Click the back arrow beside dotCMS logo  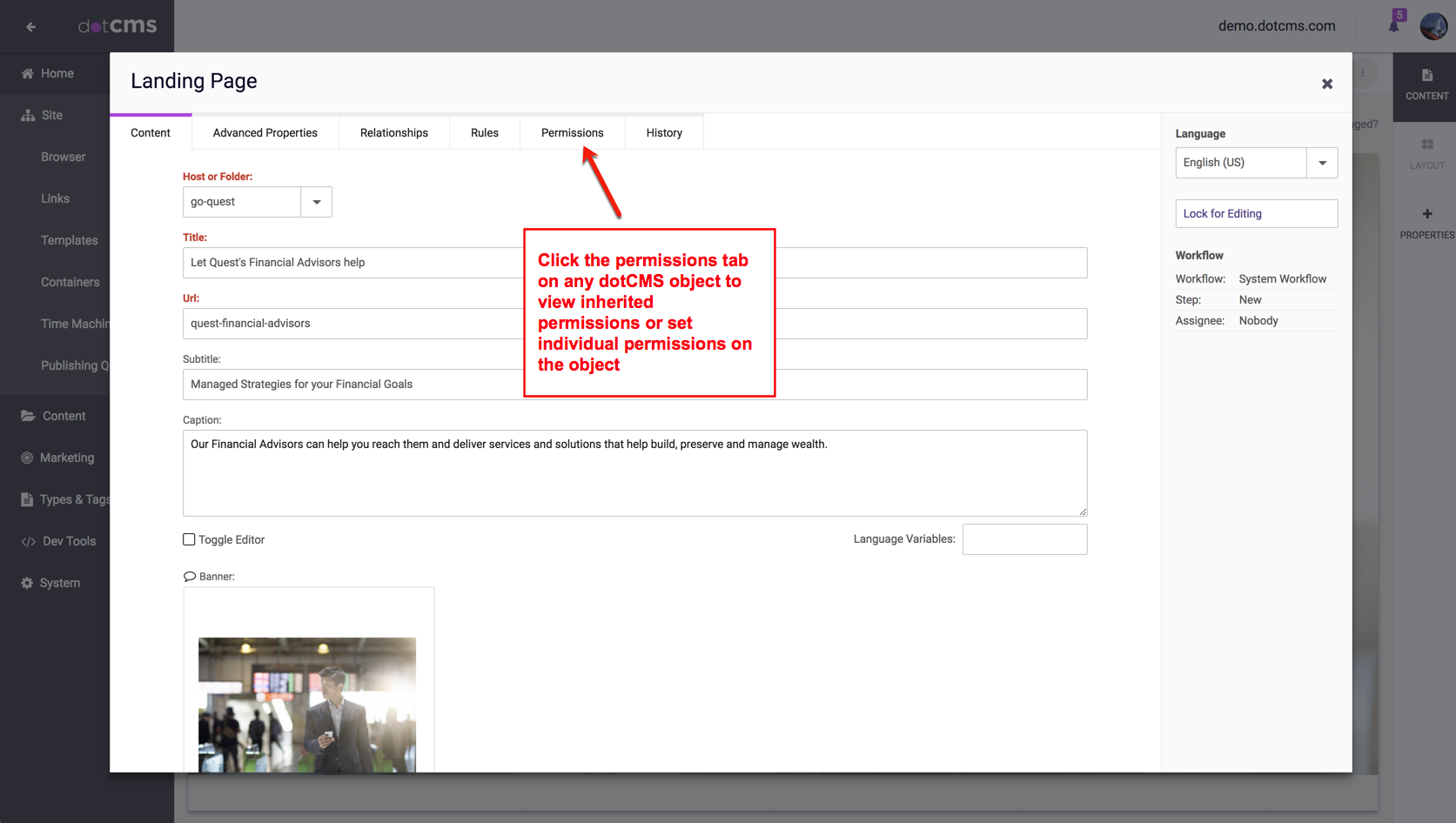coord(30,27)
